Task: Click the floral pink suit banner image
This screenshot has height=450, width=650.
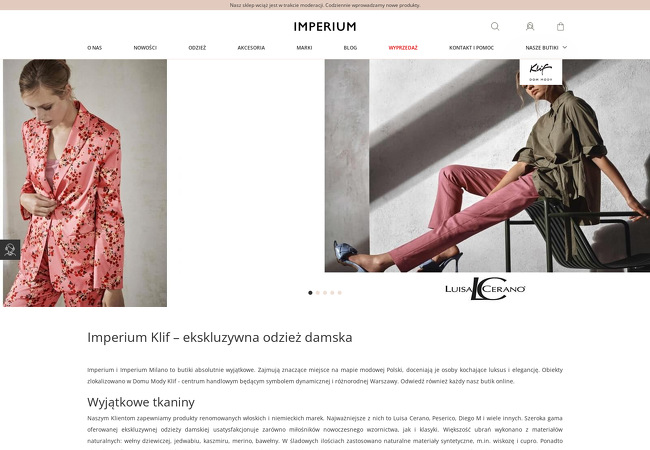Action: [x=85, y=183]
